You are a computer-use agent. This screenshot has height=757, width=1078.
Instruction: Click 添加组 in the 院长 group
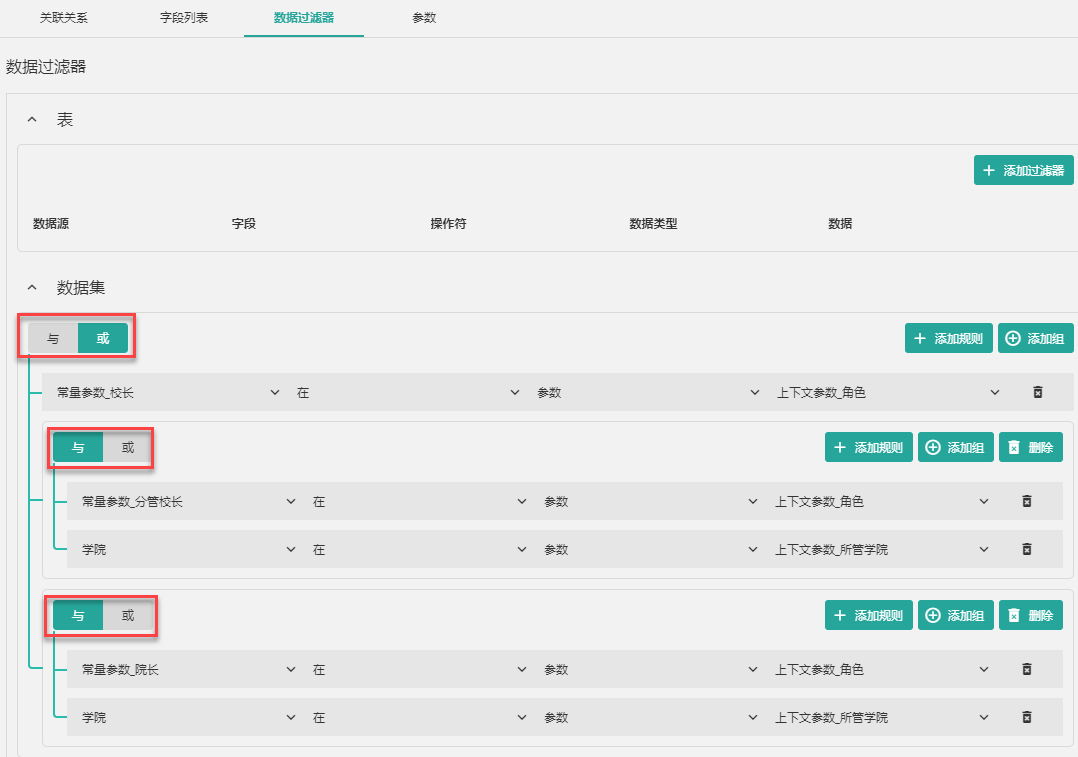(x=955, y=615)
